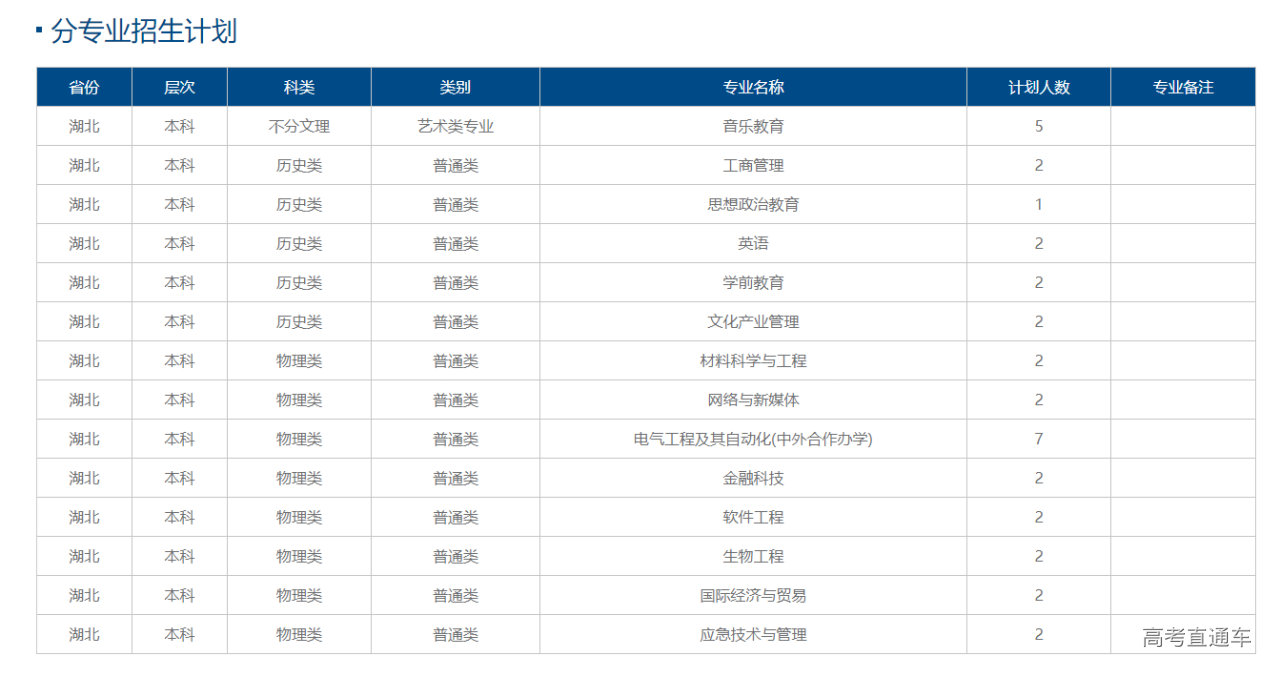Click the 不分文理 subject cell
The image size is (1280, 677).
(299, 127)
